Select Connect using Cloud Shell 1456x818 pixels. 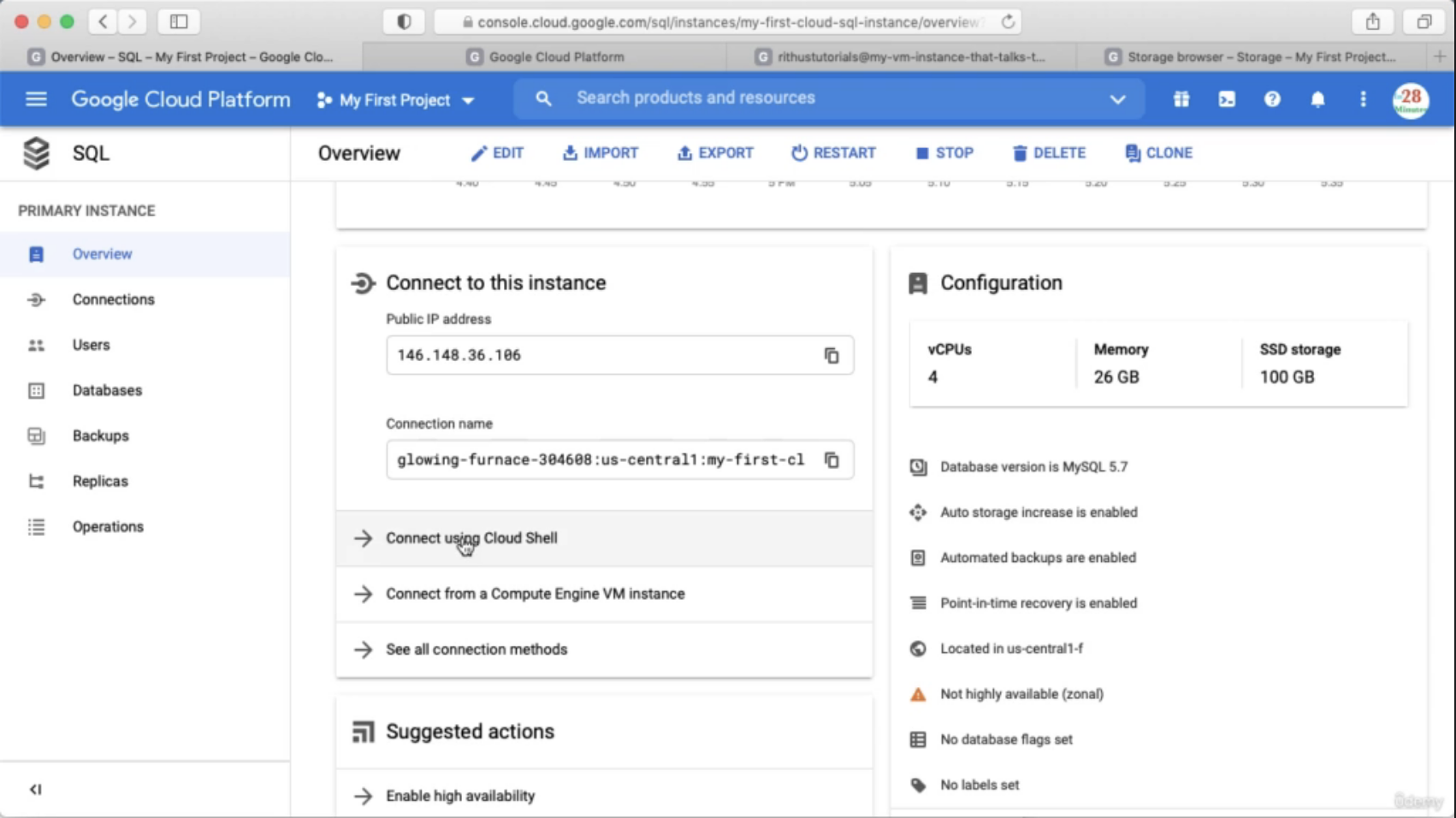coord(604,538)
